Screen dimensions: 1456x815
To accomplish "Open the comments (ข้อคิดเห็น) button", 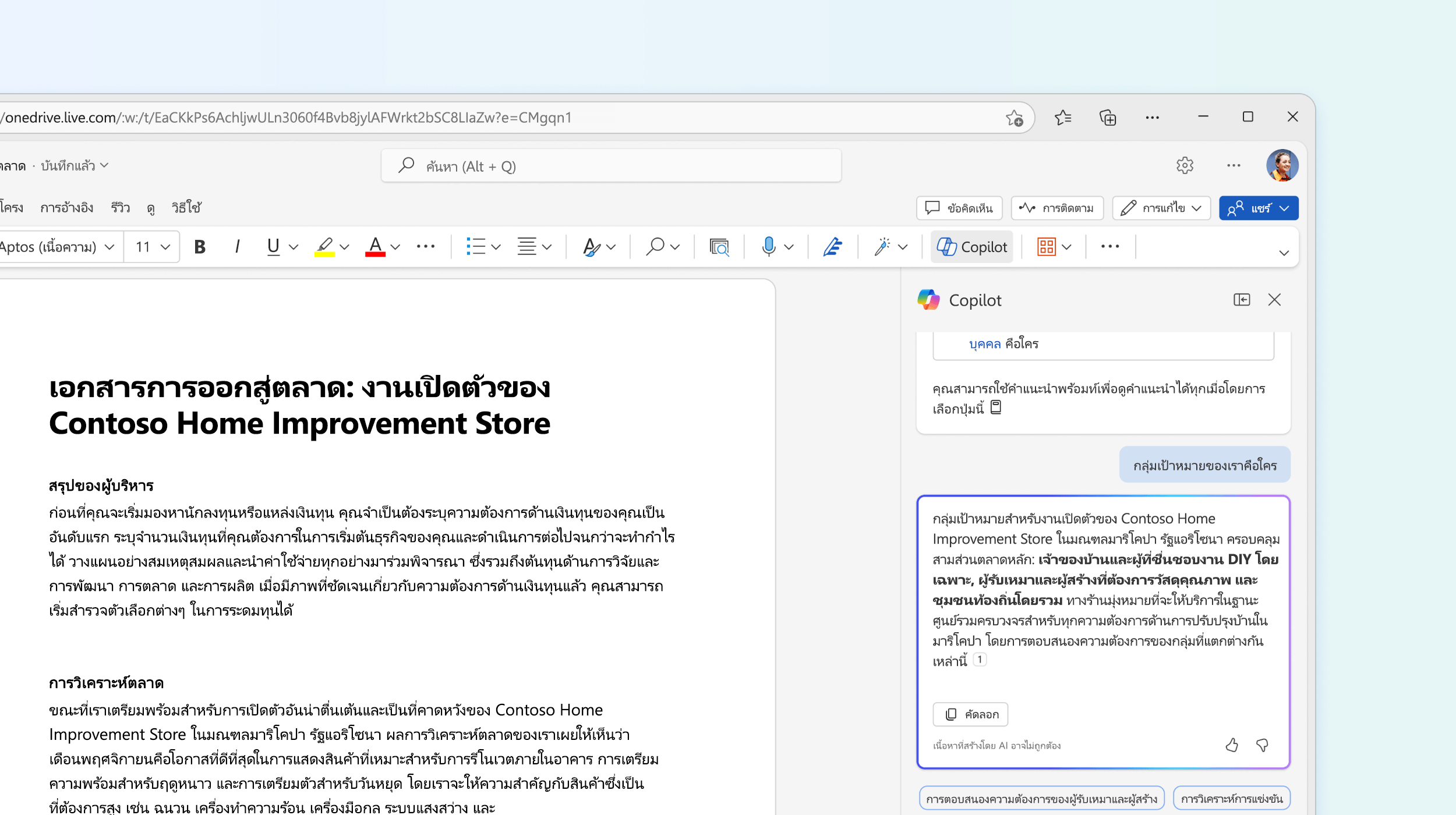I will pos(959,208).
